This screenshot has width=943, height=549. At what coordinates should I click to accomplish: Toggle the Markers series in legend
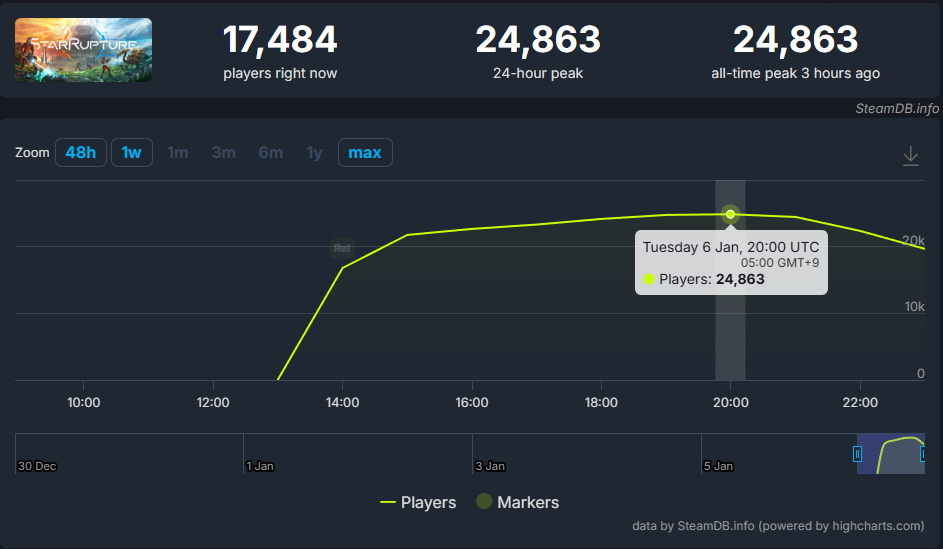[x=518, y=502]
